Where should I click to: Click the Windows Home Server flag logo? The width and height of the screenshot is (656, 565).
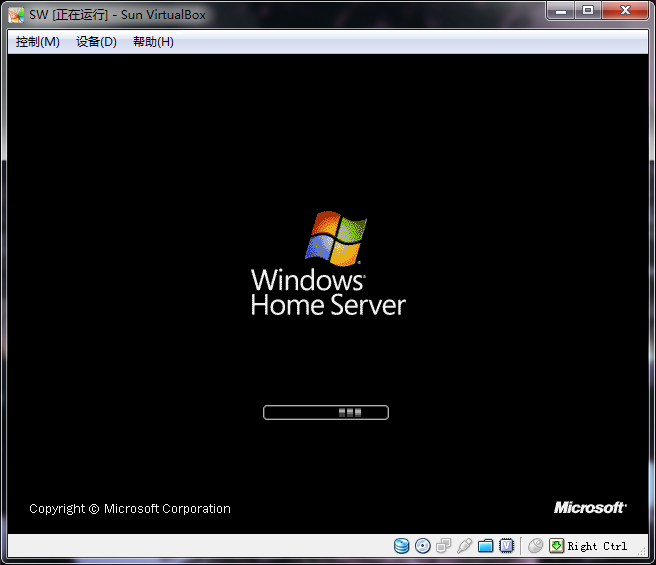coord(336,239)
